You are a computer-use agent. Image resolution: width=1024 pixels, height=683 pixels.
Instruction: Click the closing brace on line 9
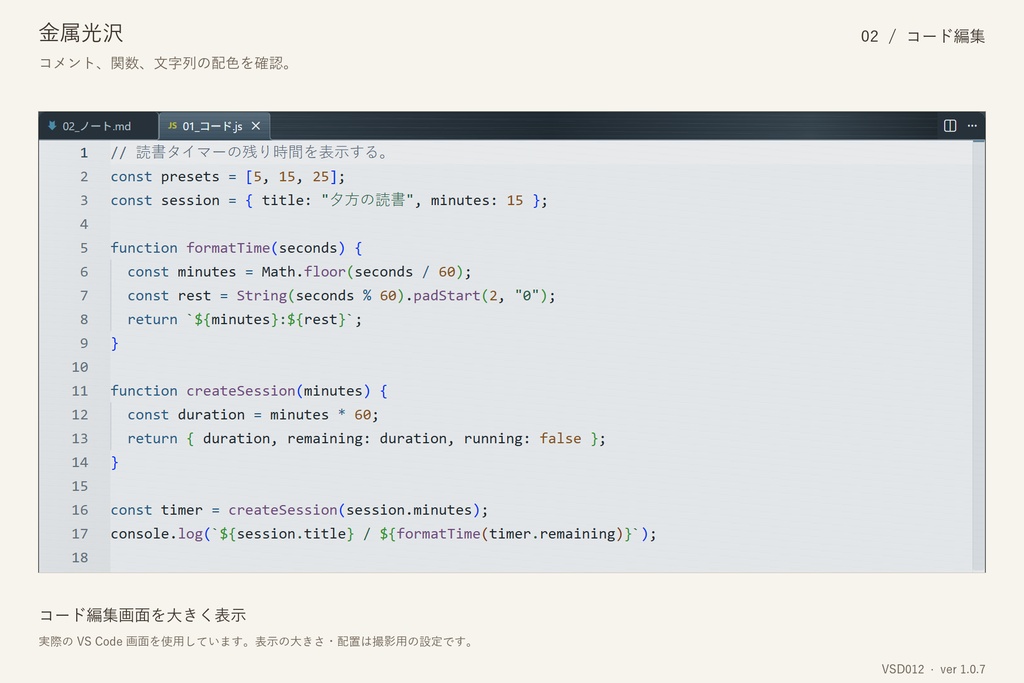(115, 343)
